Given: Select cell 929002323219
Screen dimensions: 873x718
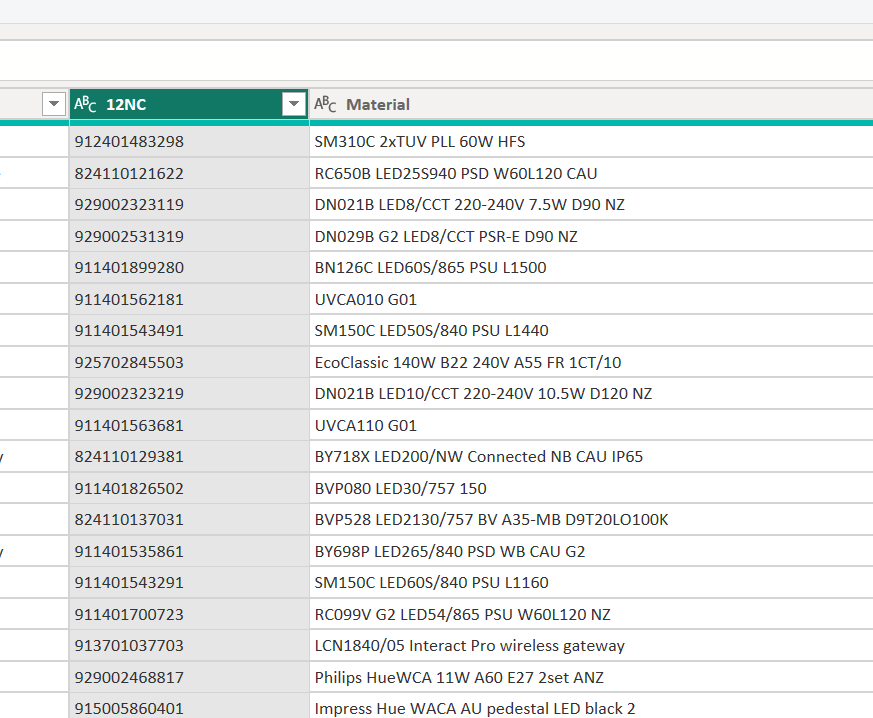Looking at the screenshot, I should [x=189, y=394].
